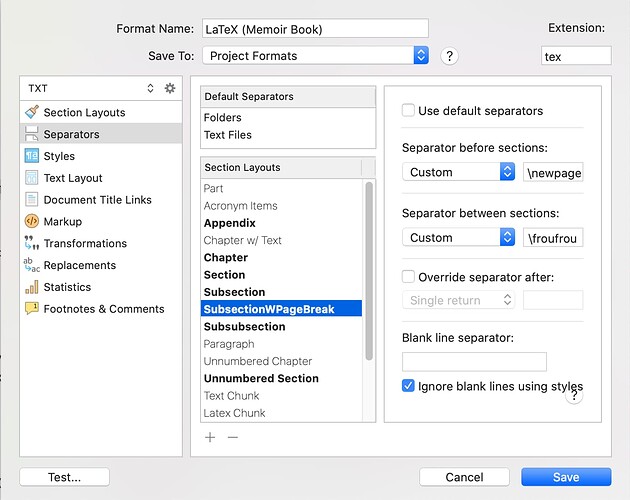
Task: Select the bold Chapter layout
Action: point(281,257)
